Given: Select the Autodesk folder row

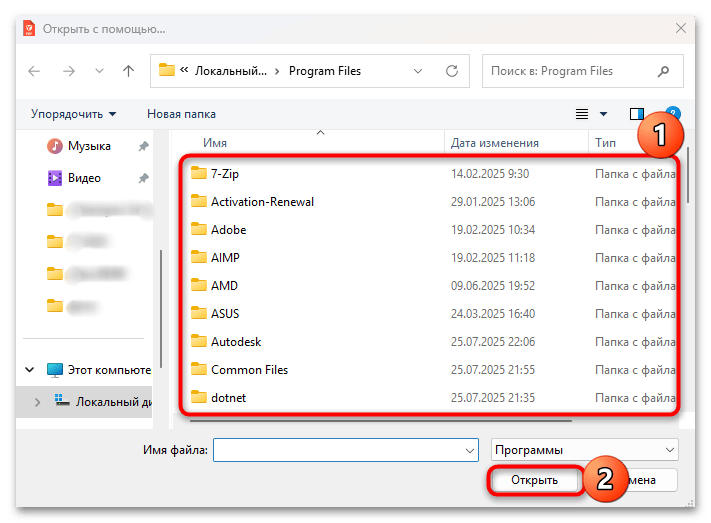Looking at the screenshot, I should tap(236, 341).
